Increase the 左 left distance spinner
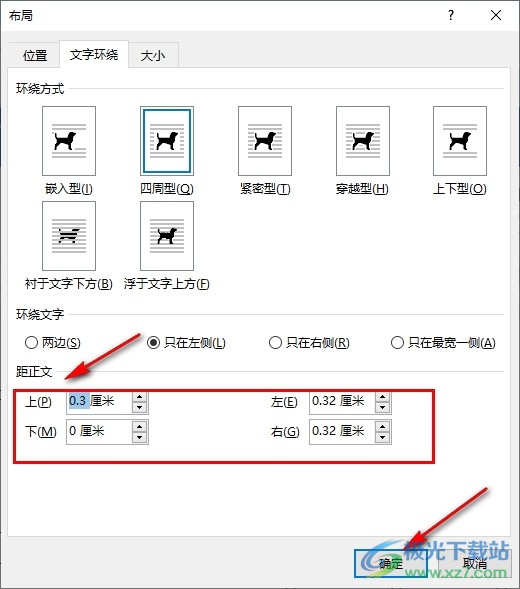Viewport: 520px width, 589px height. point(382,397)
